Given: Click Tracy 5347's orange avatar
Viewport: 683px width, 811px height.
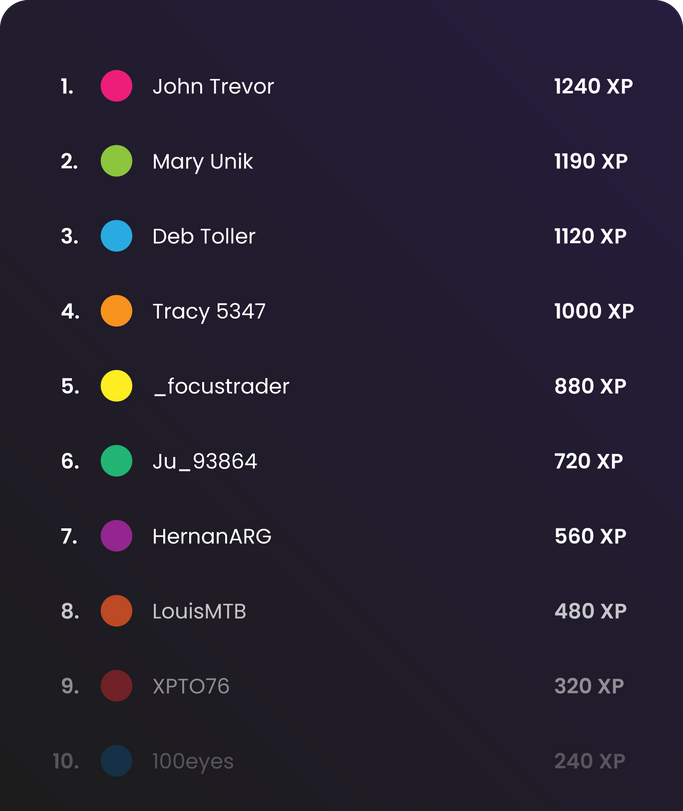Looking at the screenshot, I should (x=116, y=311).
